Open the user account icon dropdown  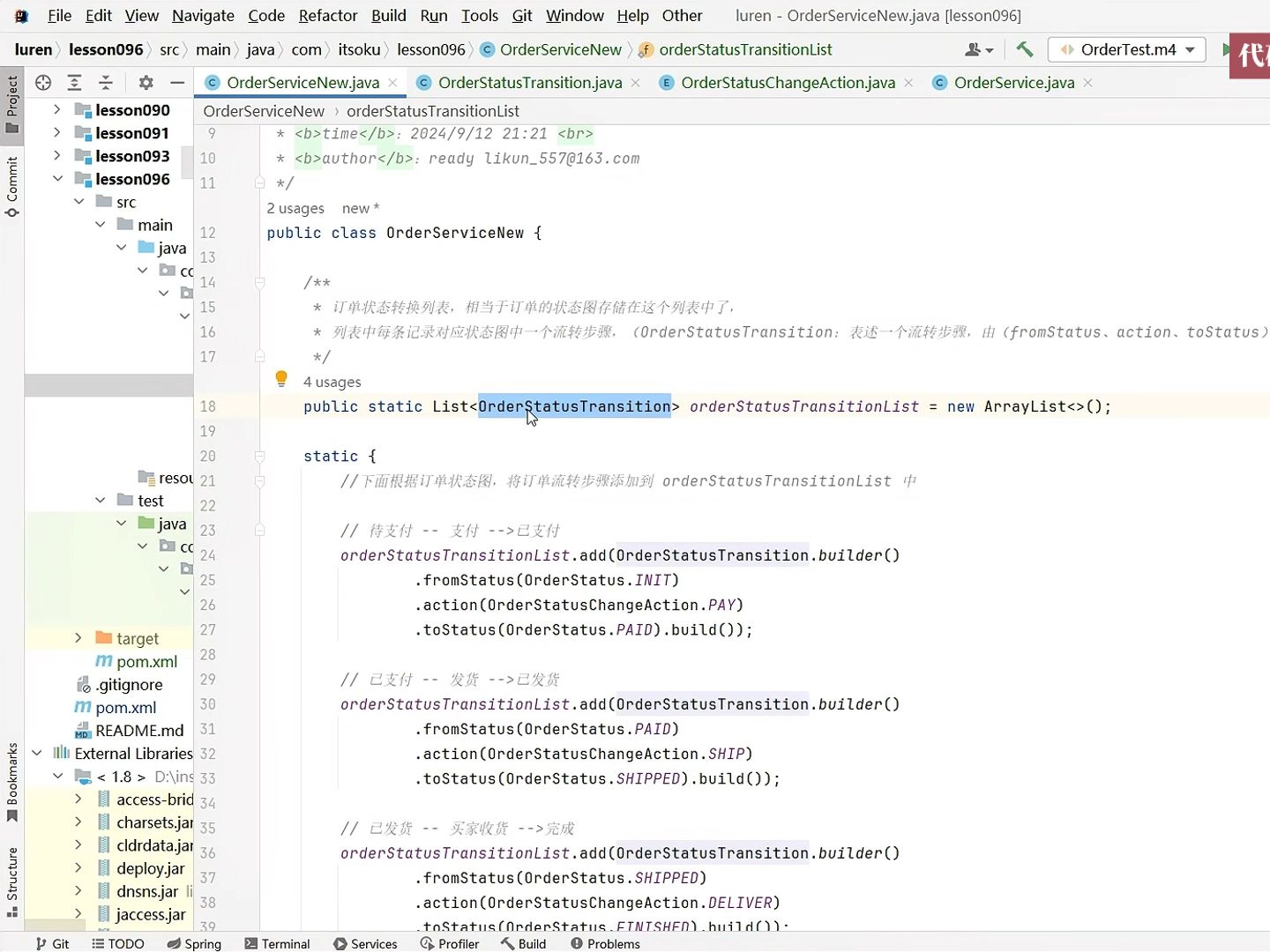[979, 49]
